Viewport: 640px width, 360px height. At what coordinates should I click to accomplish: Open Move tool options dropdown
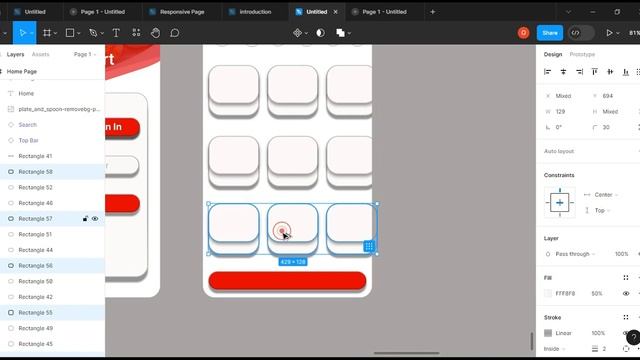31,33
